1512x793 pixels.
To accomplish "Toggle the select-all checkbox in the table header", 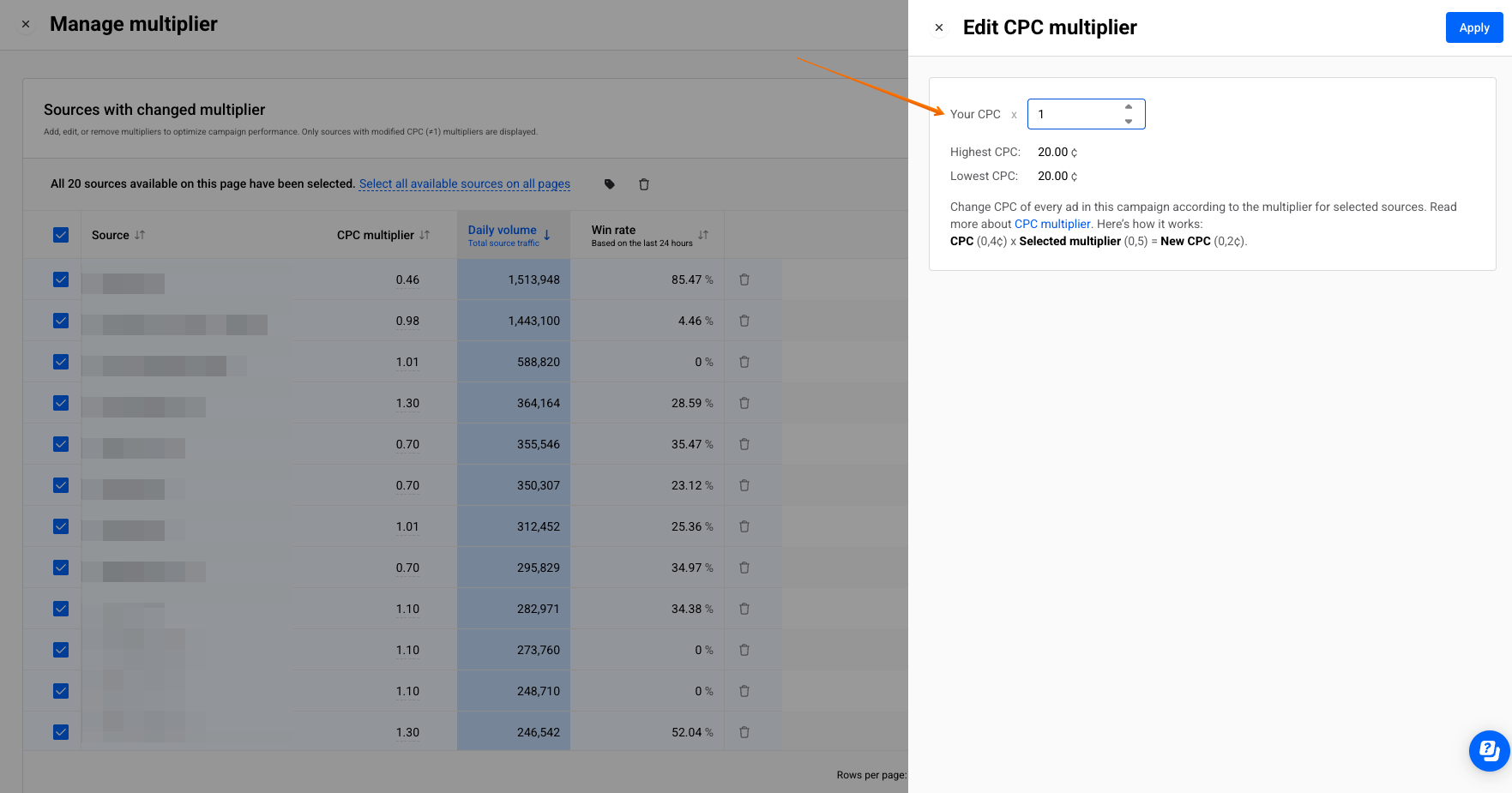I will pos(61,235).
